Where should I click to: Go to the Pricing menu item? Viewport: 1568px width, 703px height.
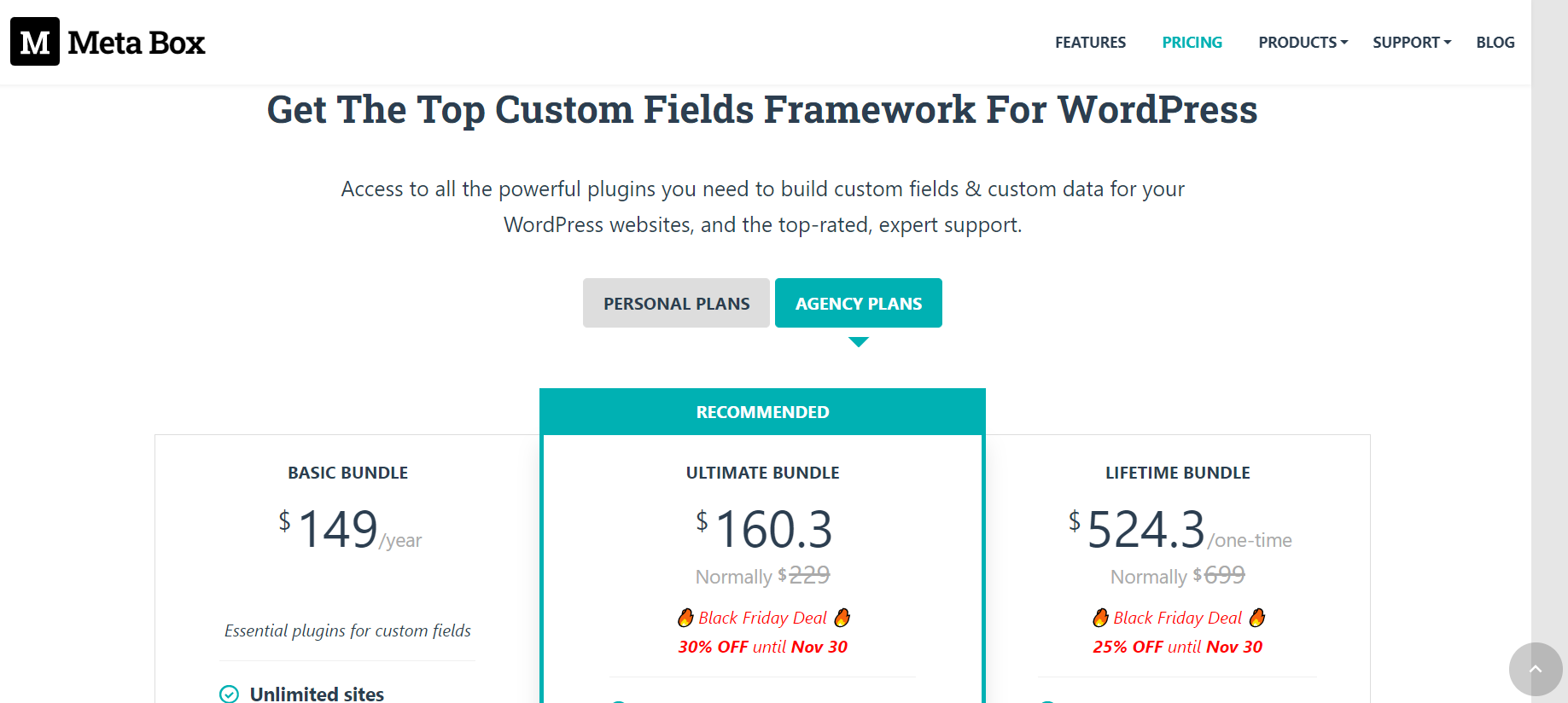(x=1192, y=43)
